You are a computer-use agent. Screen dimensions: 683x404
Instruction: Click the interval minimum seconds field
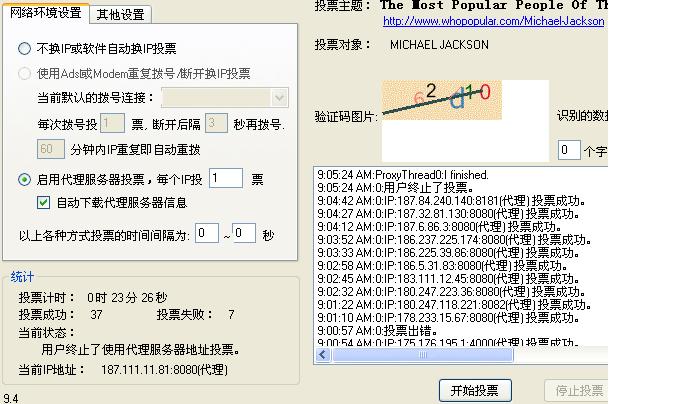[207, 233]
